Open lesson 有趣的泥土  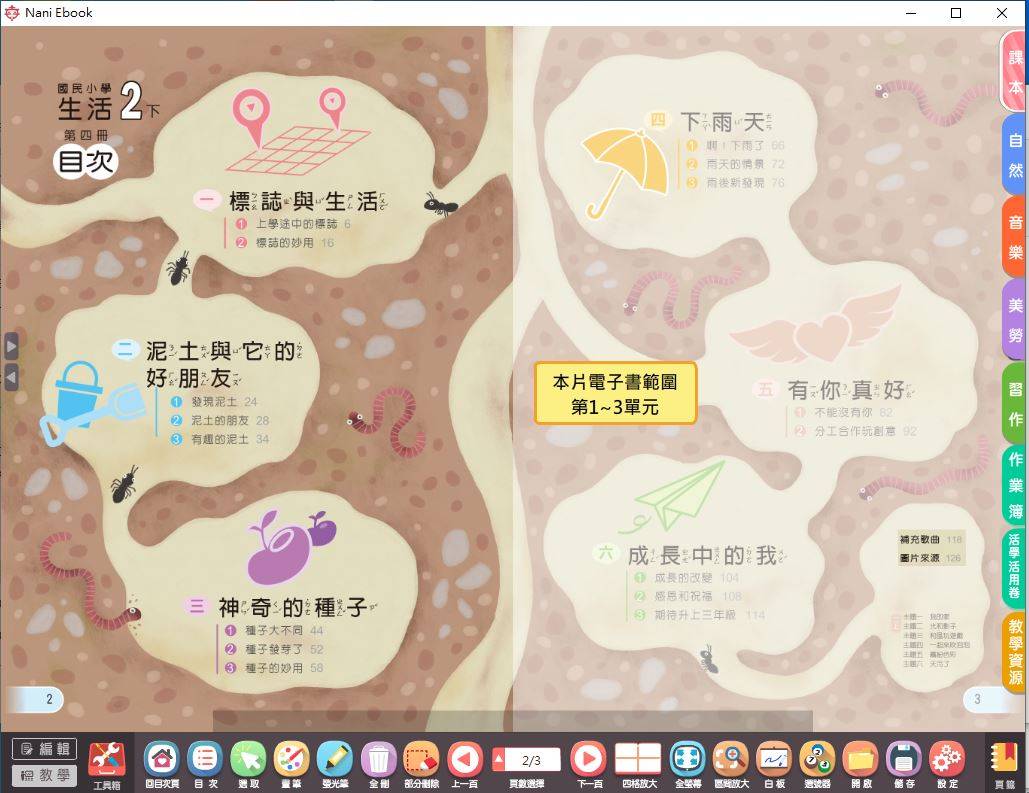(x=220, y=439)
